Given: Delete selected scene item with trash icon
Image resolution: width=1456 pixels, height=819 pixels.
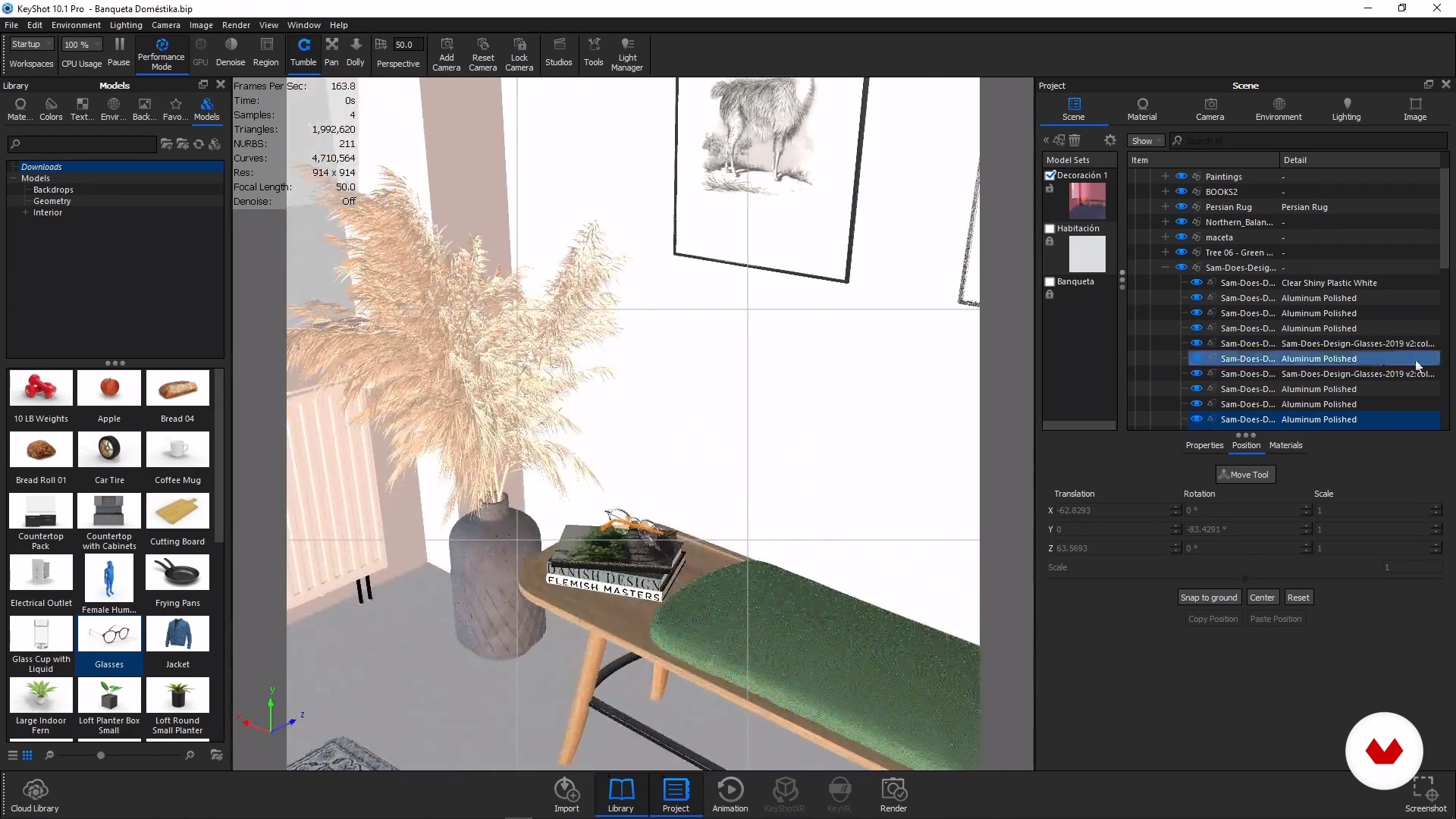Looking at the screenshot, I should point(1075,140).
